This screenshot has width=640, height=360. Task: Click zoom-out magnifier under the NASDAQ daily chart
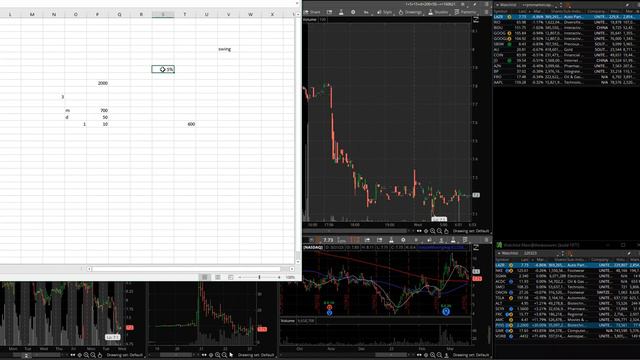coord(439,355)
